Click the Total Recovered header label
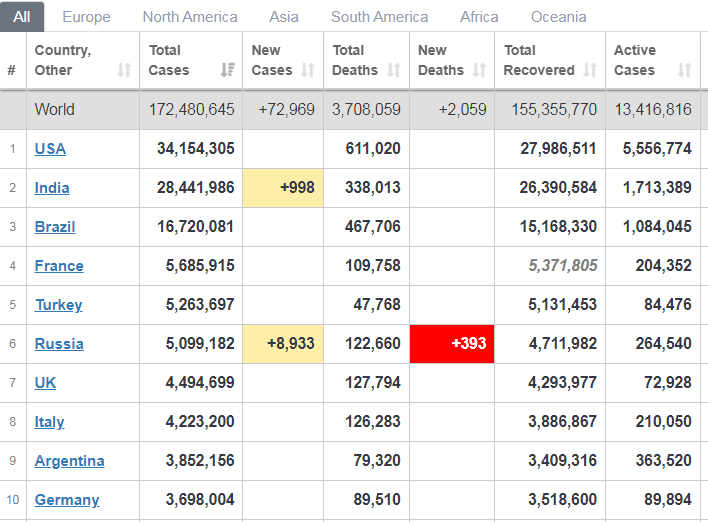 coord(539,60)
